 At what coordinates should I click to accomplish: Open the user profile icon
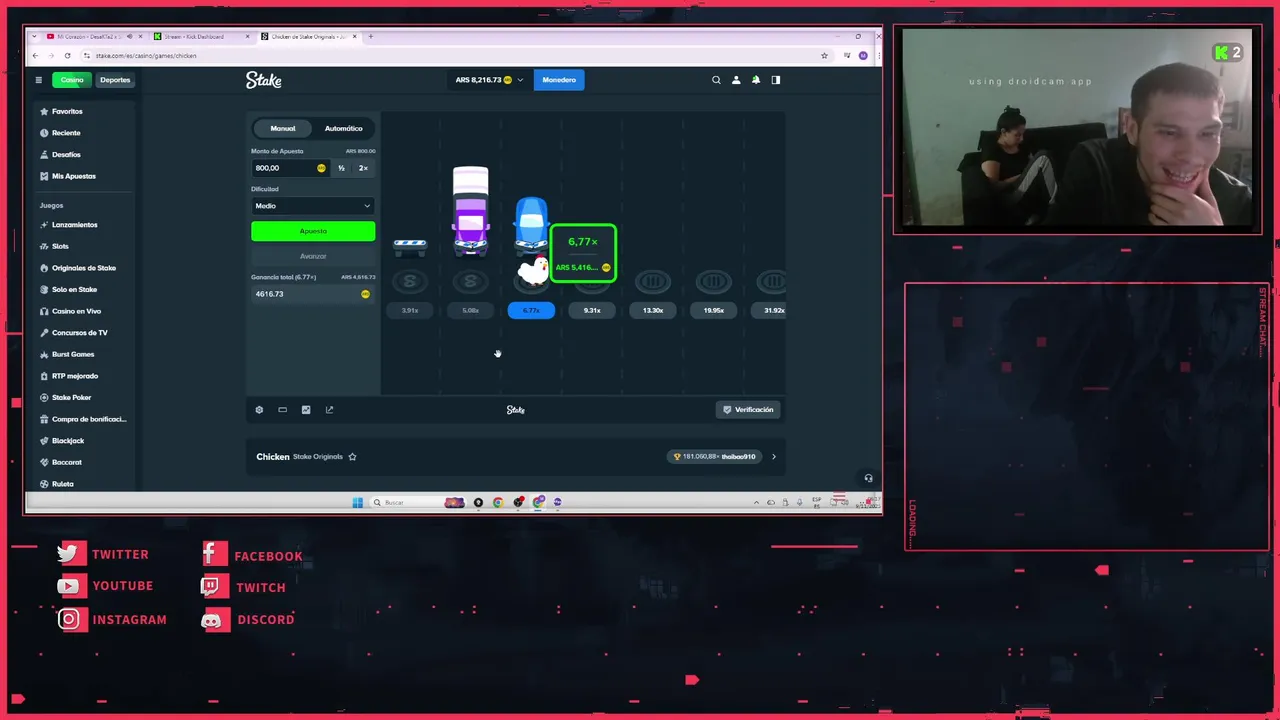pyautogui.click(x=736, y=80)
